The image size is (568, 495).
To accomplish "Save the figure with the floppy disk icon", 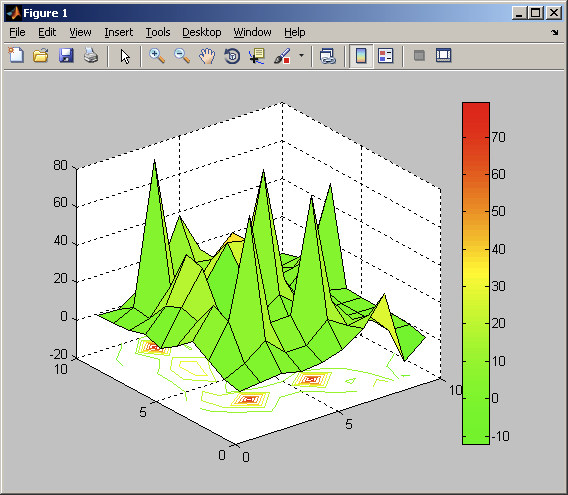I will [x=66, y=56].
